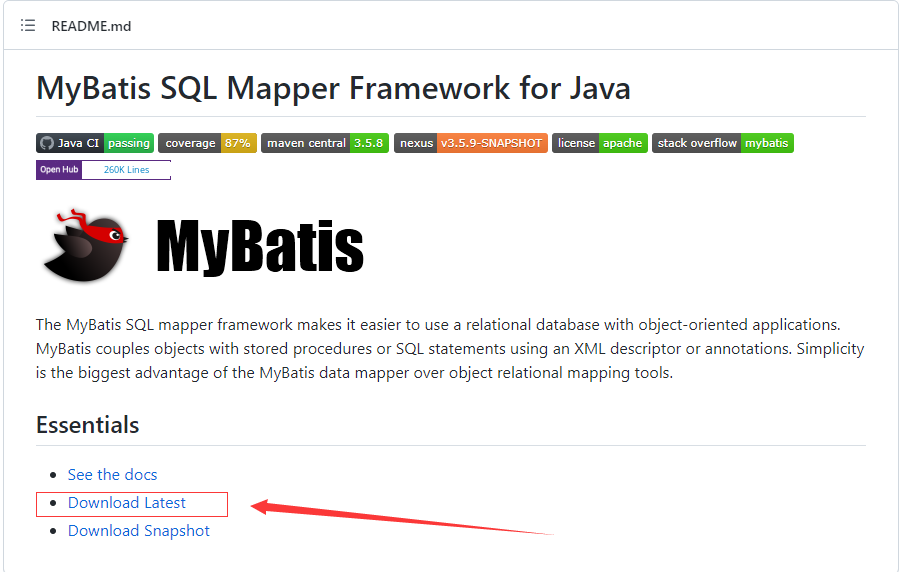The height and width of the screenshot is (572, 903).
Task: Click the red arrow pointing at Download Latest
Action: pyautogui.click(x=400, y=519)
